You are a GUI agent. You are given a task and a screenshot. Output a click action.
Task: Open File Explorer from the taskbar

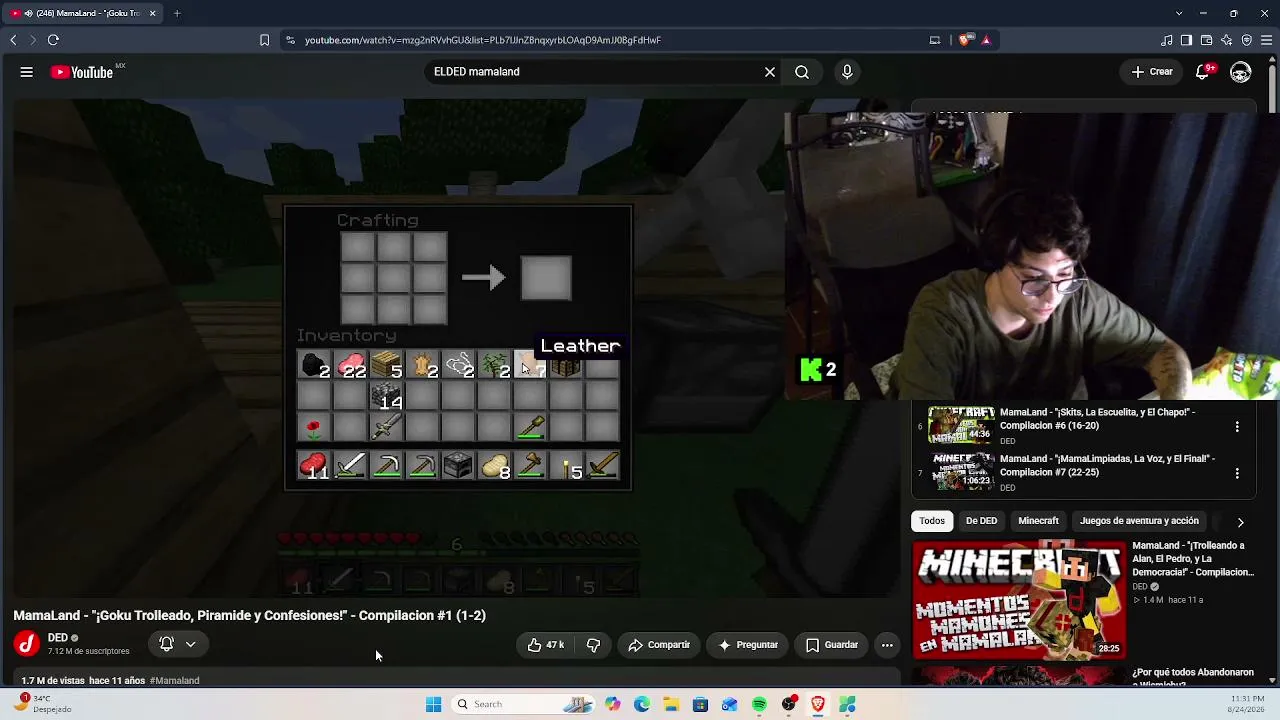coord(671,704)
